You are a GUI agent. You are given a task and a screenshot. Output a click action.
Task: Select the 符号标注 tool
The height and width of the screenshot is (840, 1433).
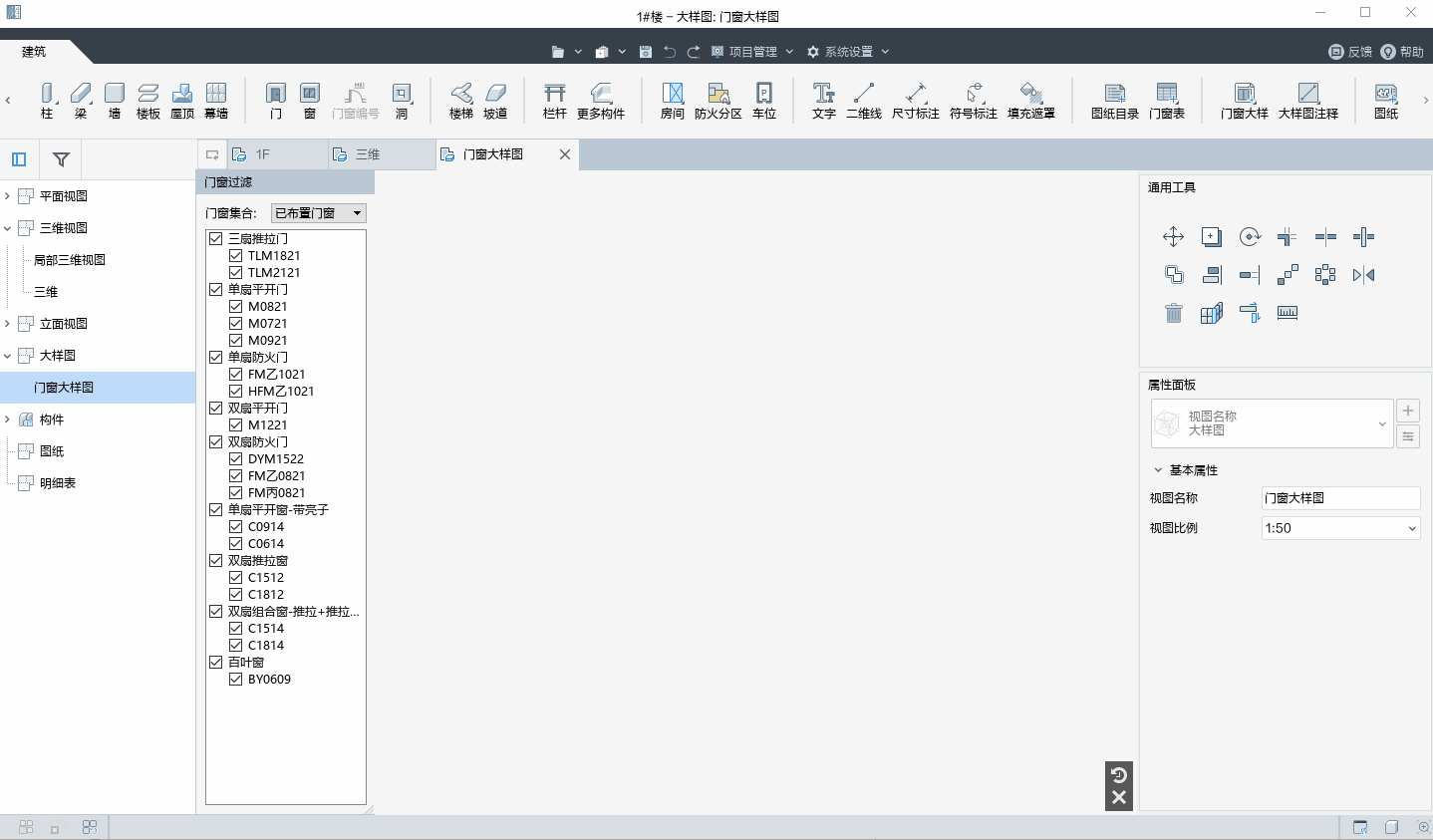(974, 101)
